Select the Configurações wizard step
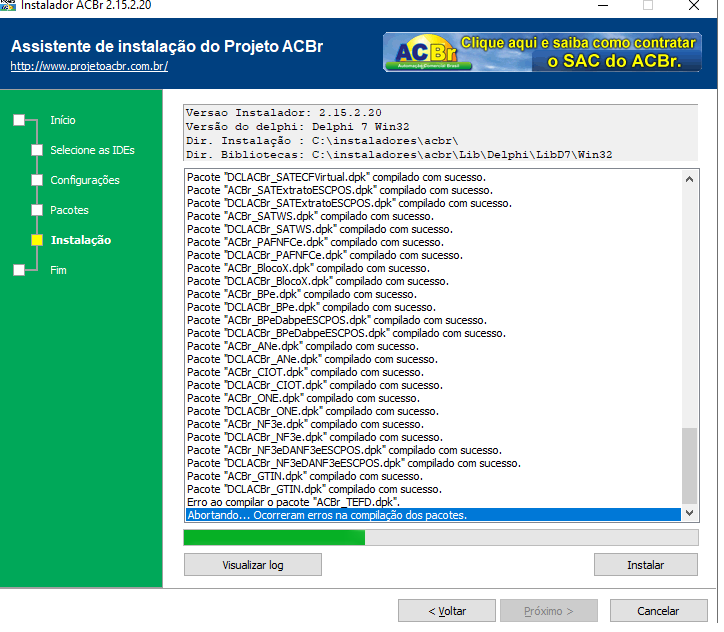The image size is (724, 632). pos(85,180)
